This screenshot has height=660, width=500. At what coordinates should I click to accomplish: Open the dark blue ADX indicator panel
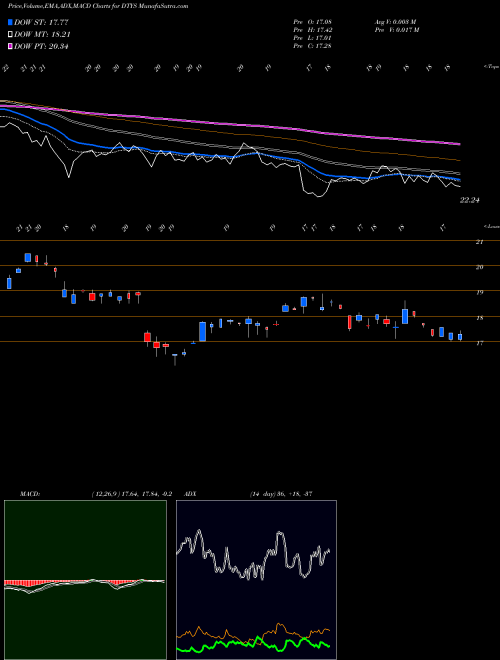click(x=256, y=580)
